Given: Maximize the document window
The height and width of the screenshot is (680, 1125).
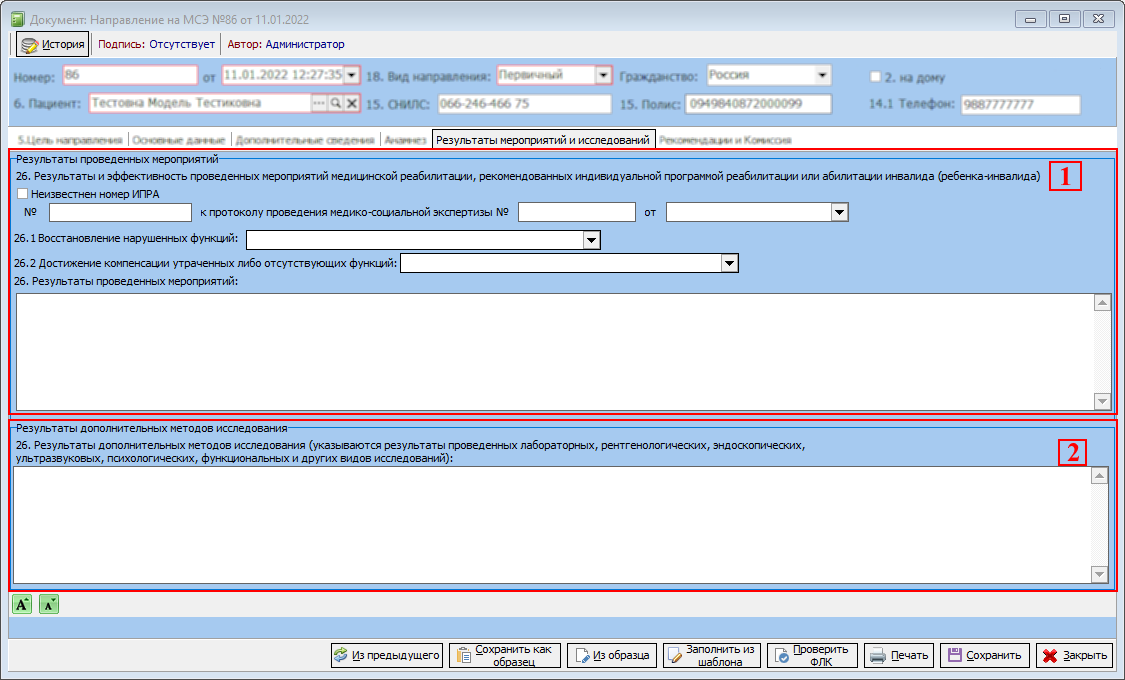Looking at the screenshot, I should 1065,19.
